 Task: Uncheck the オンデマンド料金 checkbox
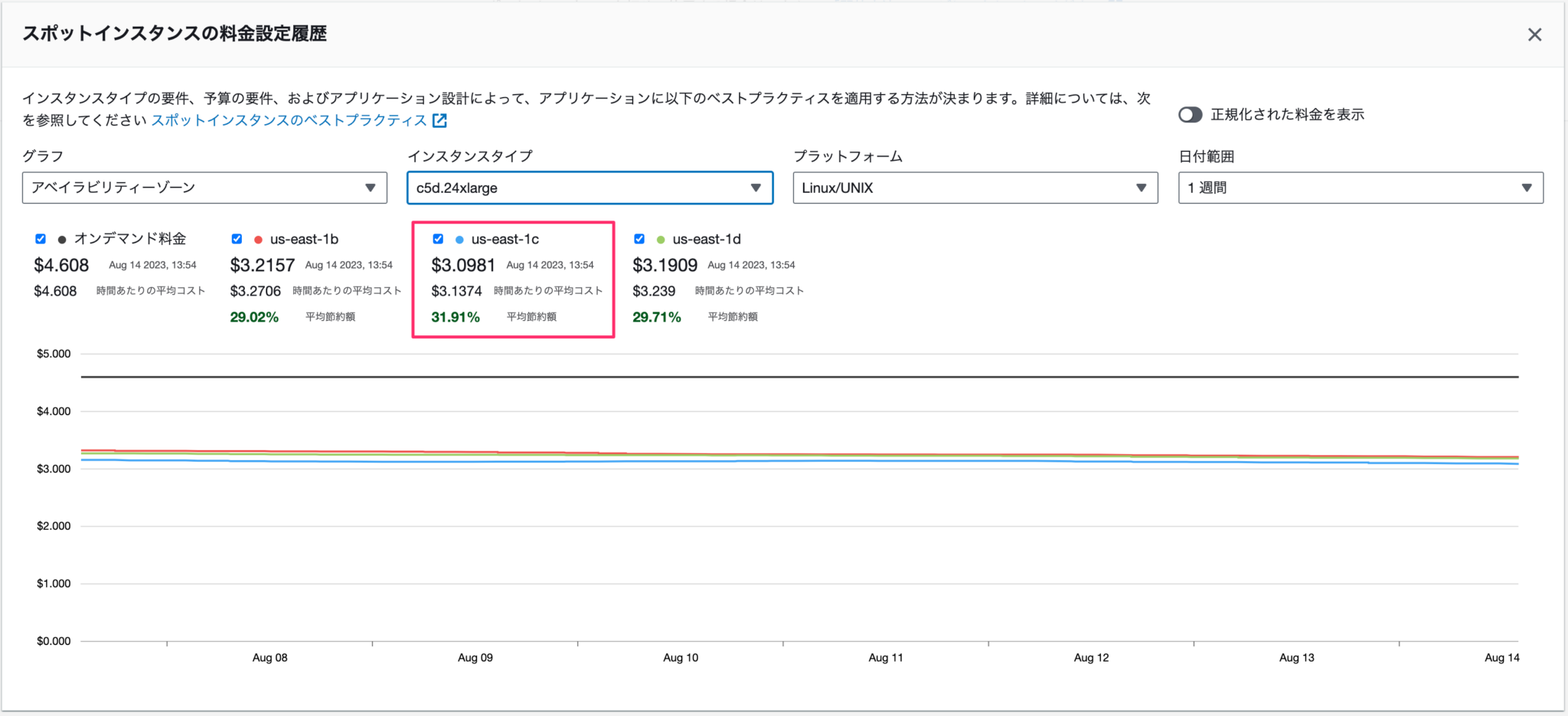point(40,238)
